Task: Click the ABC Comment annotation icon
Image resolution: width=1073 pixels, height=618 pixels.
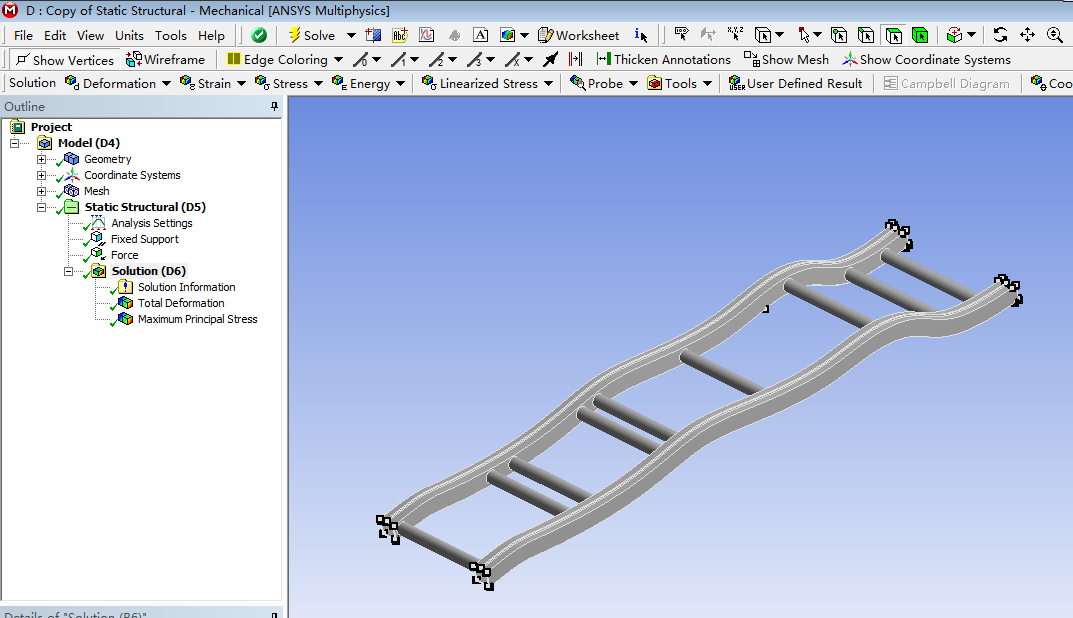Action: pos(400,35)
